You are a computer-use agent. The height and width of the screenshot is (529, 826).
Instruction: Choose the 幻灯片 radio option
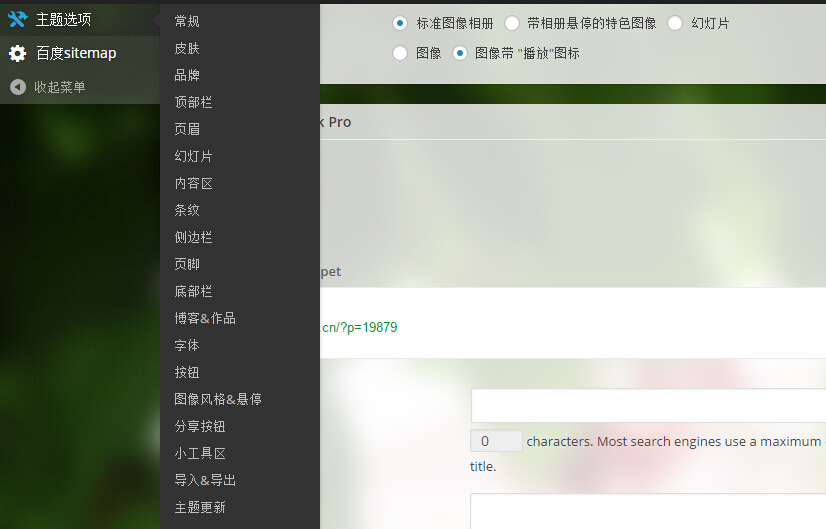pyautogui.click(x=675, y=23)
